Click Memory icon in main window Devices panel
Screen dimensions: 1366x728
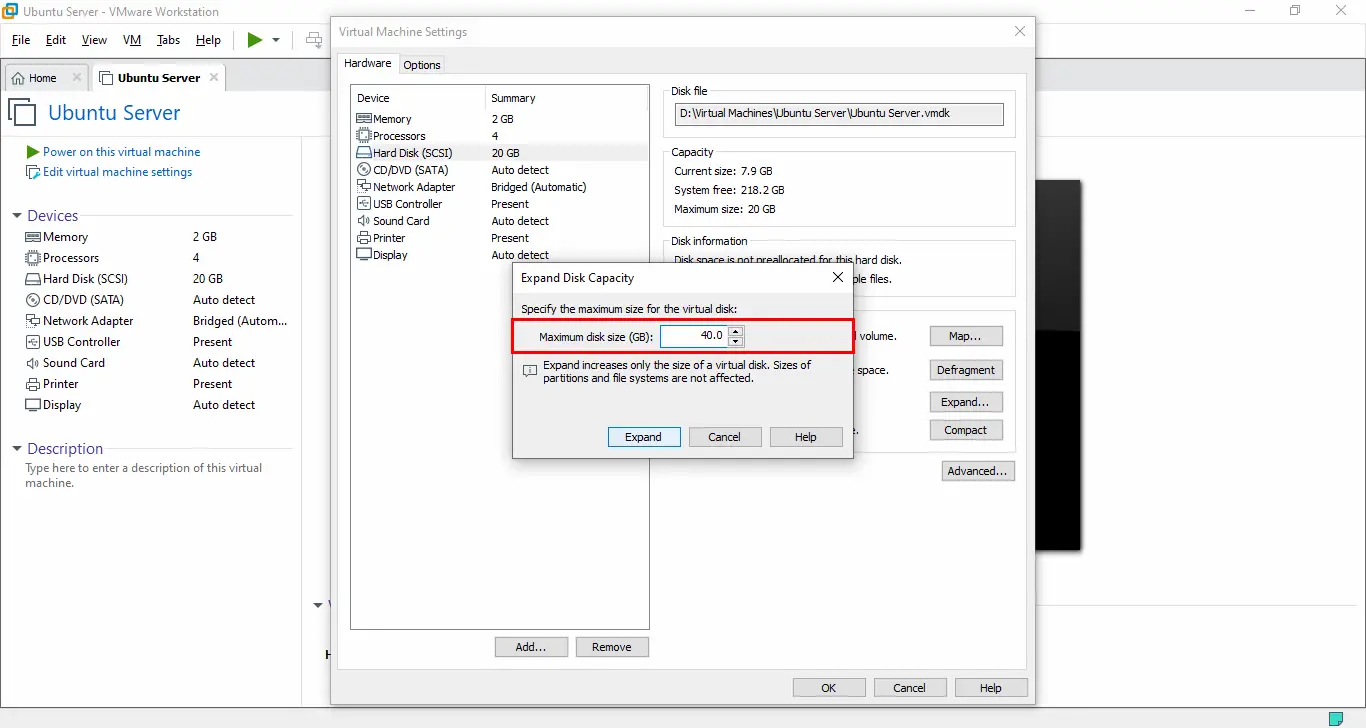pyautogui.click(x=33, y=237)
